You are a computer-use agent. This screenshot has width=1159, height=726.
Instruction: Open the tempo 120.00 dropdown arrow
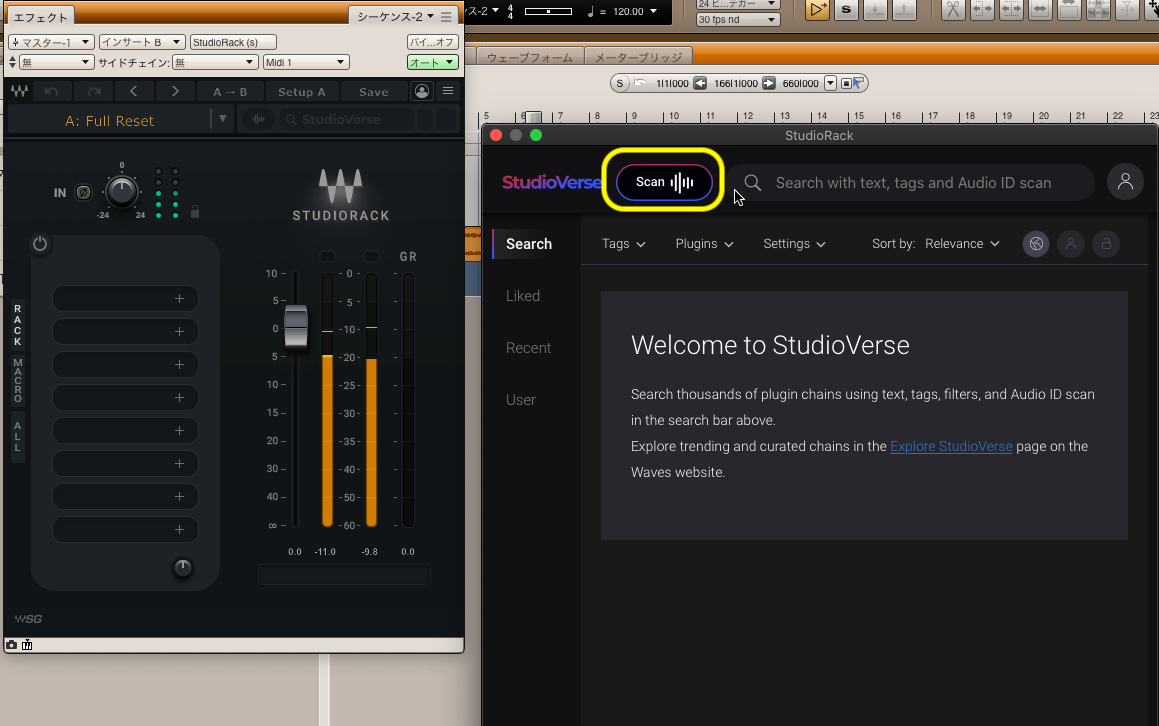click(653, 11)
